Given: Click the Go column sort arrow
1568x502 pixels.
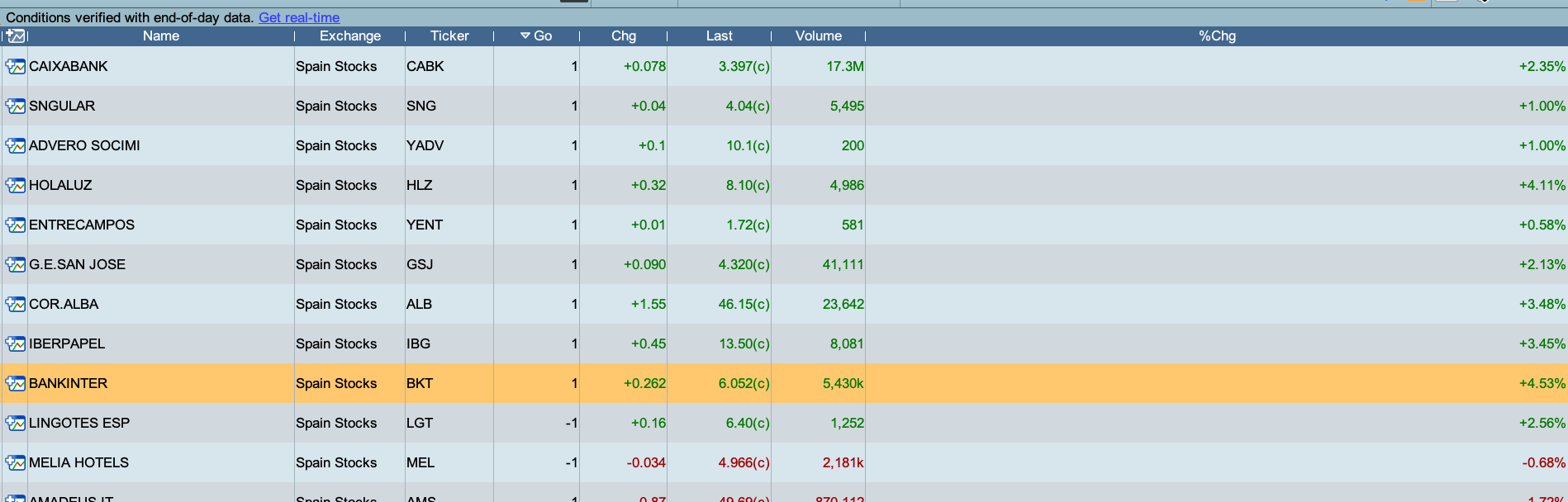Looking at the screenshot, I should [x=525, y=36].
